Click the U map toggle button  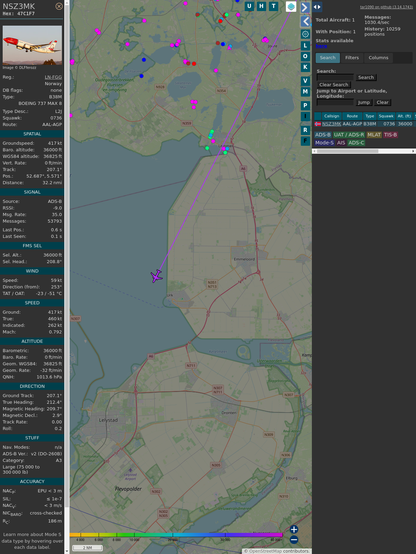pyautogui.click(x=250, y=6)
